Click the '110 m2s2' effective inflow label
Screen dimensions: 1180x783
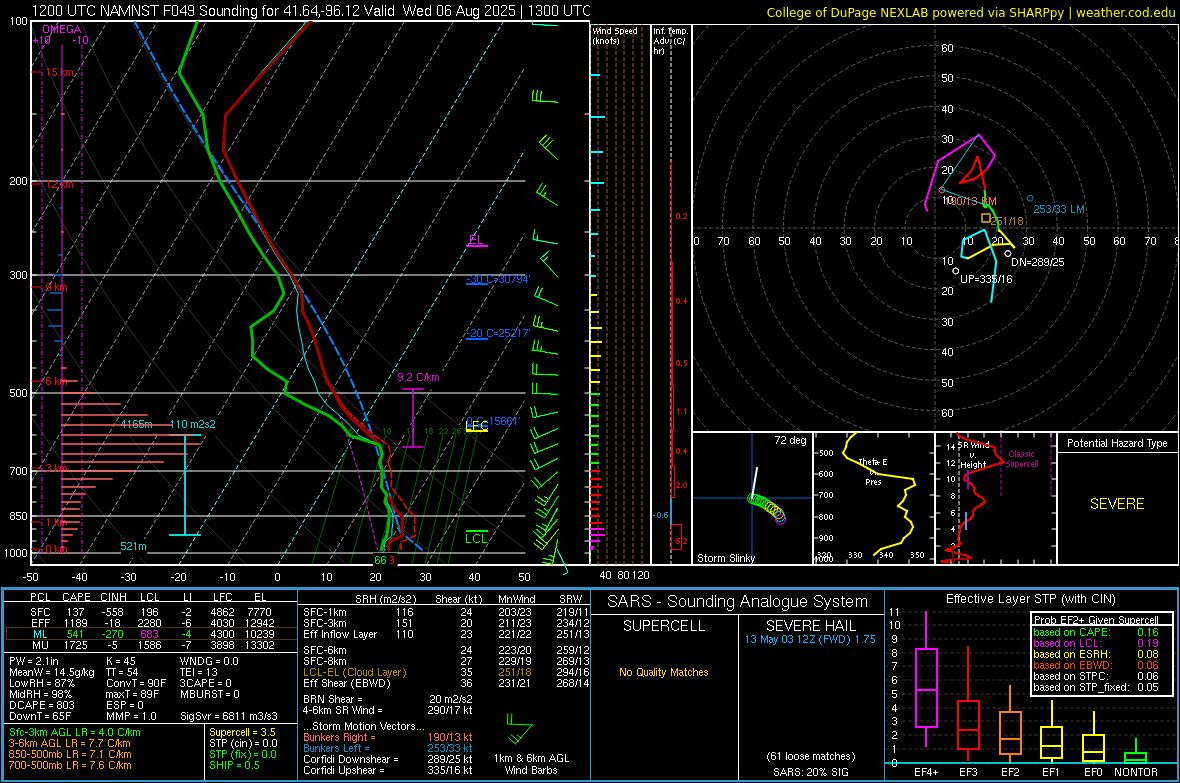193,424
